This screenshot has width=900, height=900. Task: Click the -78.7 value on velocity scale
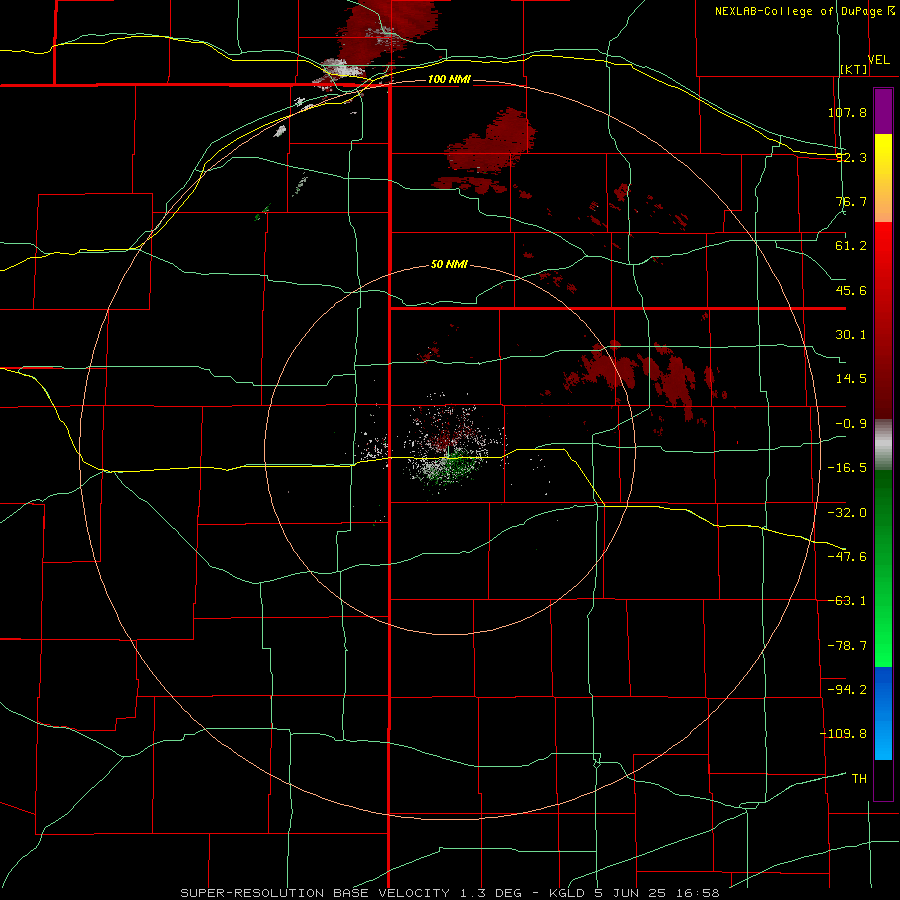click(x=847, y=646)
